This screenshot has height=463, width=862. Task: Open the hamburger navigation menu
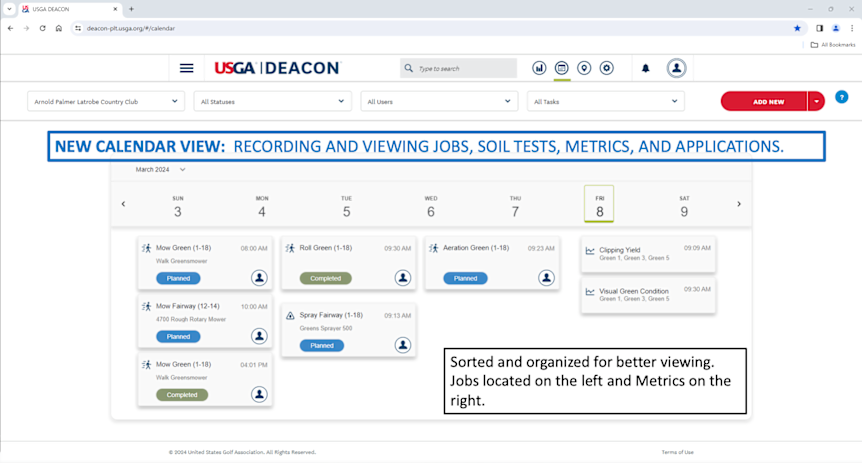186,68
